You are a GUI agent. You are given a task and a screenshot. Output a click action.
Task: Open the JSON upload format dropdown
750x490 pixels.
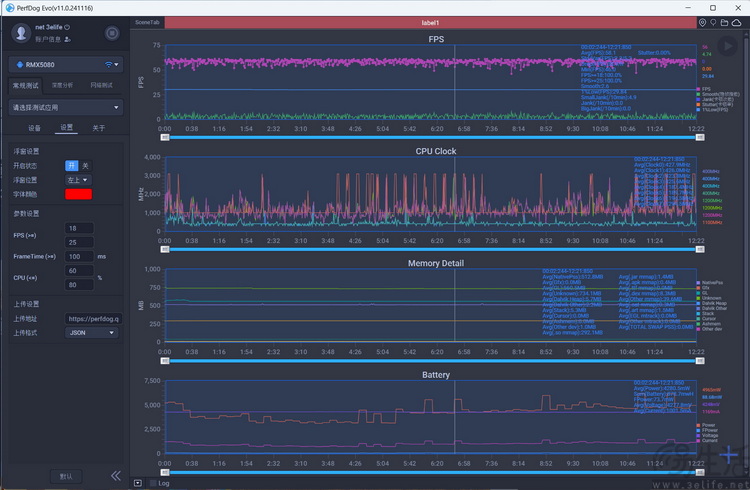coord(91,333)
